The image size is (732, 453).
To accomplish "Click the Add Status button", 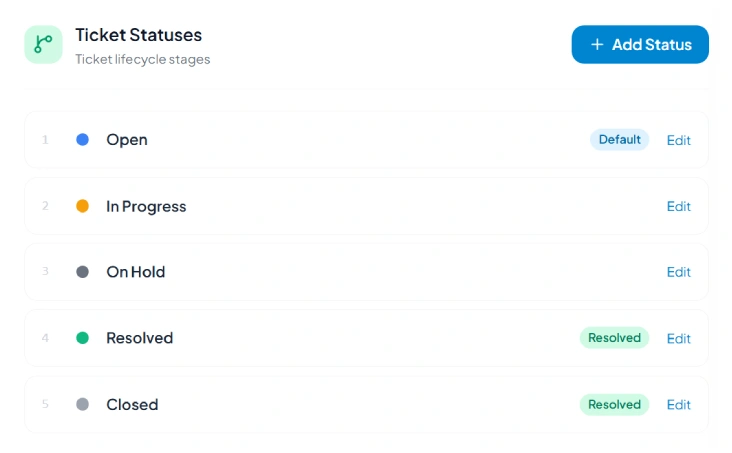I will click(640, 44).
